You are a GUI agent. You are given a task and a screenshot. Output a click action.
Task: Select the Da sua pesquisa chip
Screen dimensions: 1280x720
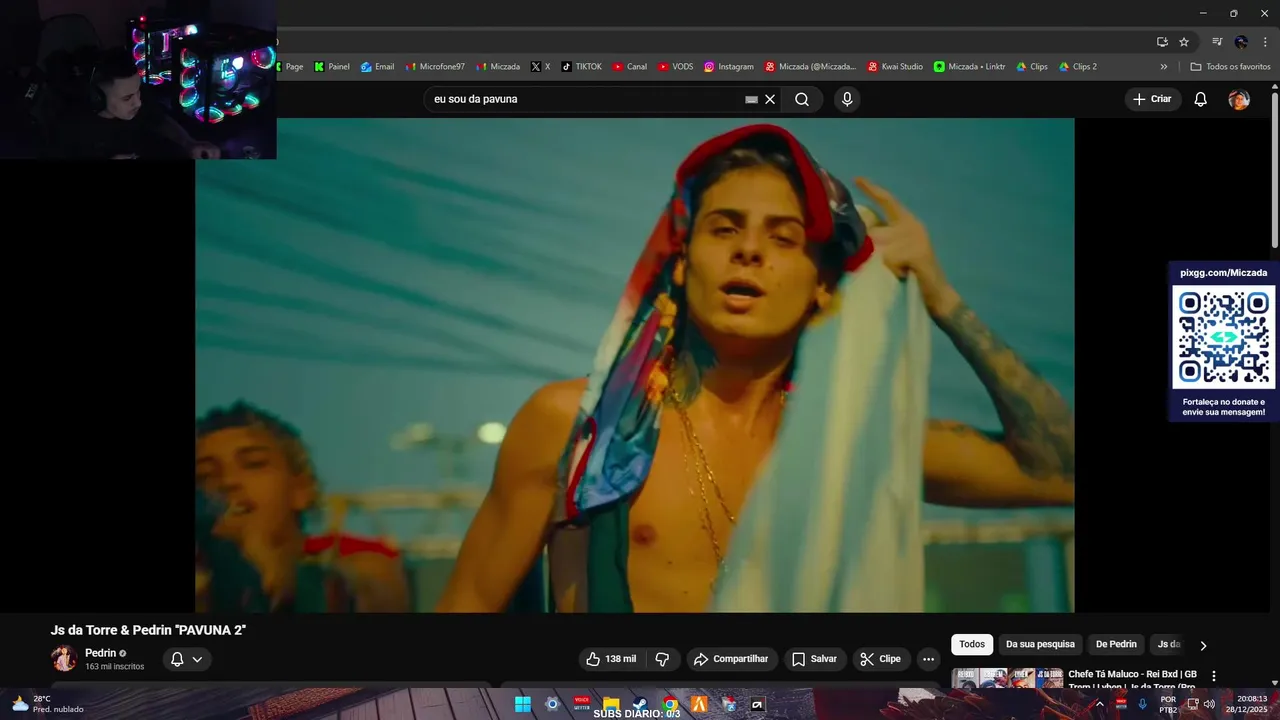1040,644
